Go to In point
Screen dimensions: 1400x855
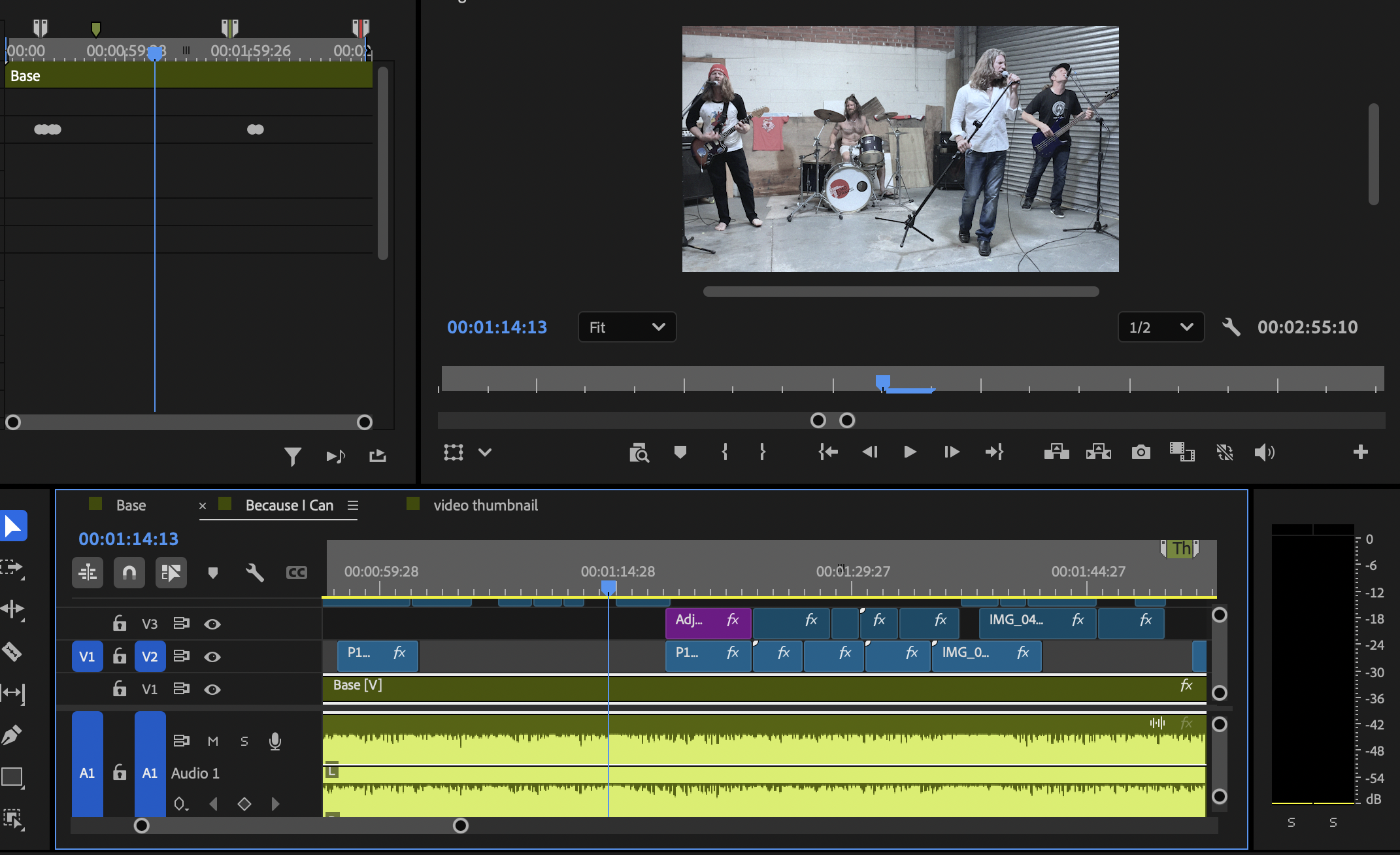828,452
